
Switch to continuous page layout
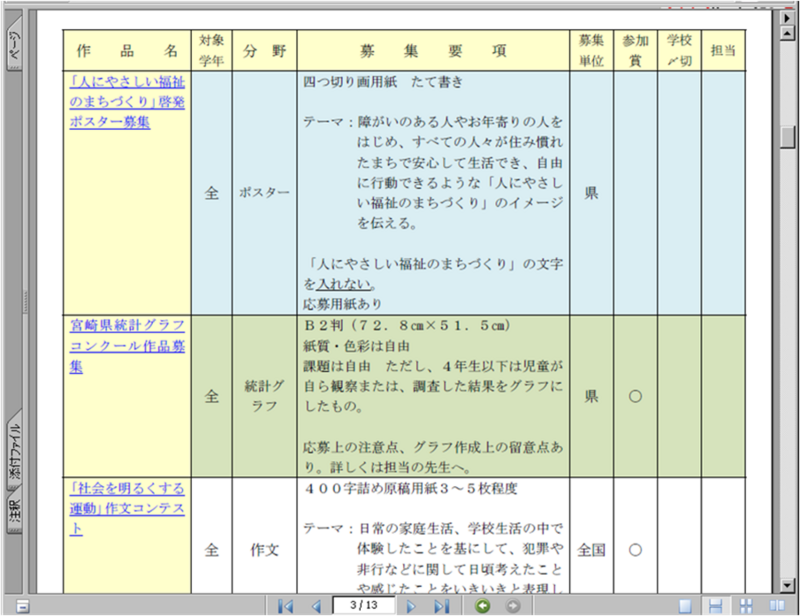716,606
